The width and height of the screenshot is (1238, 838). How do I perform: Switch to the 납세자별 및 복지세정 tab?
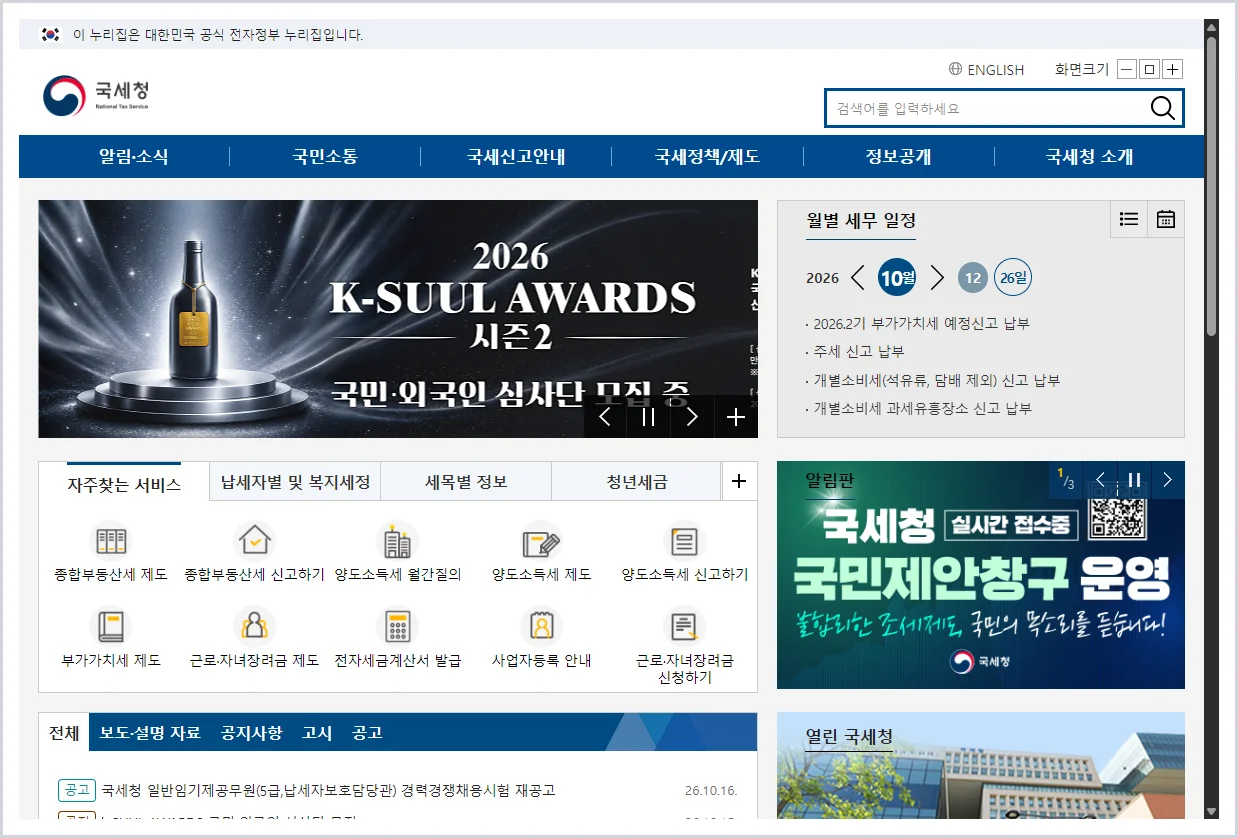click(x=295, y=482)
